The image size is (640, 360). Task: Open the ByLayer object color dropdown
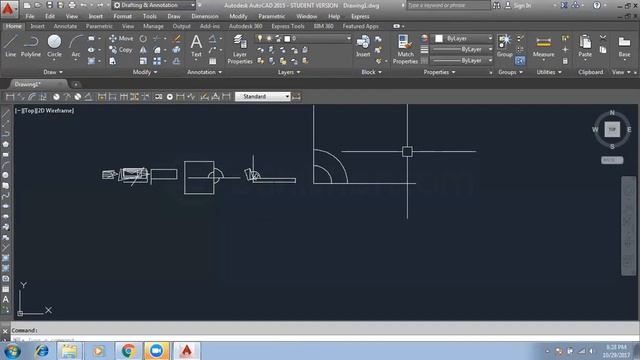[x=463, y=38]
